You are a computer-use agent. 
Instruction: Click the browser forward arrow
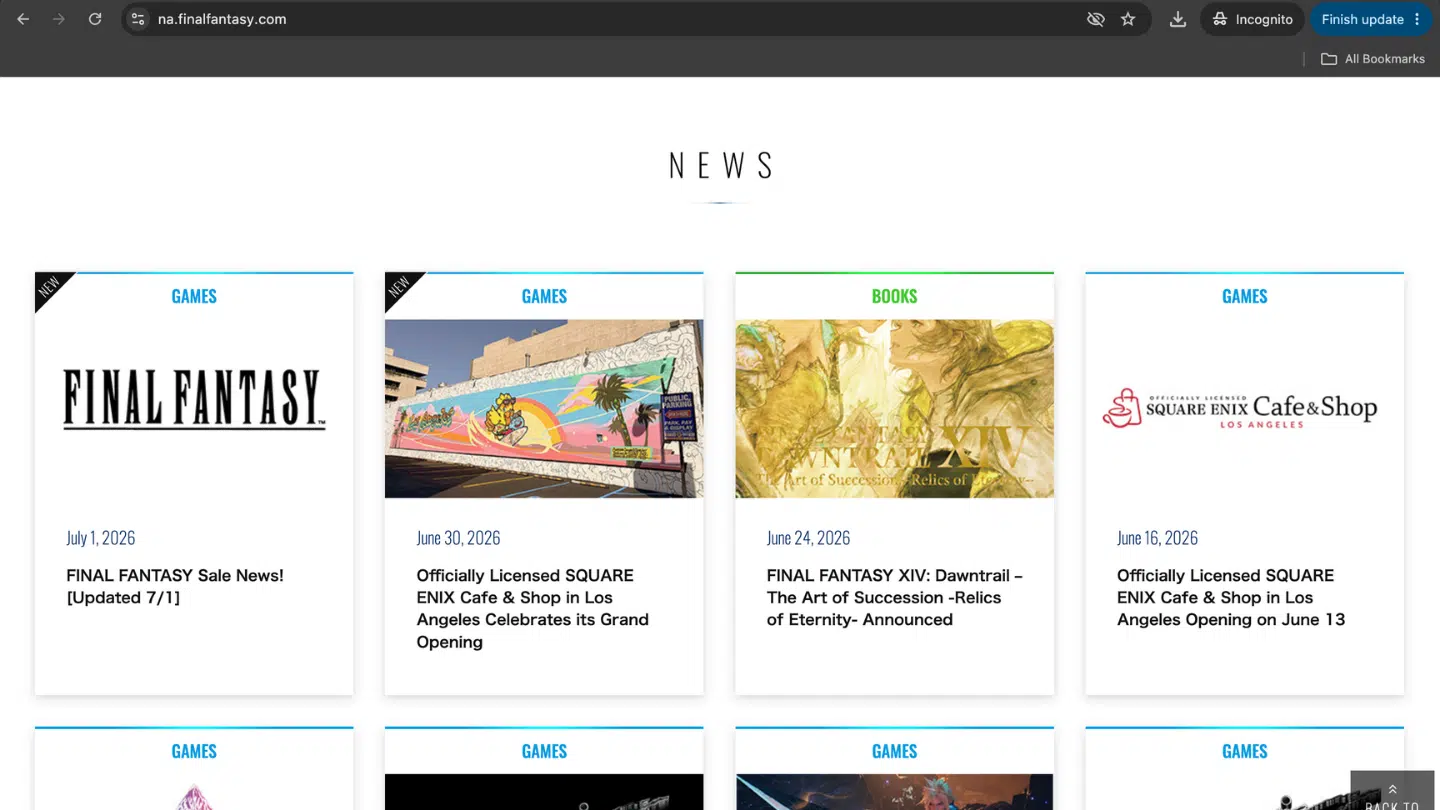click(59, 19)
